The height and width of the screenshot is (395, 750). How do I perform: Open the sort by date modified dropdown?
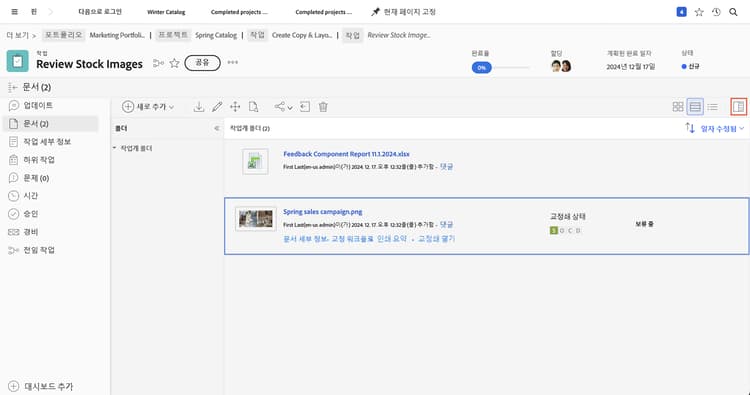(722, 129)
